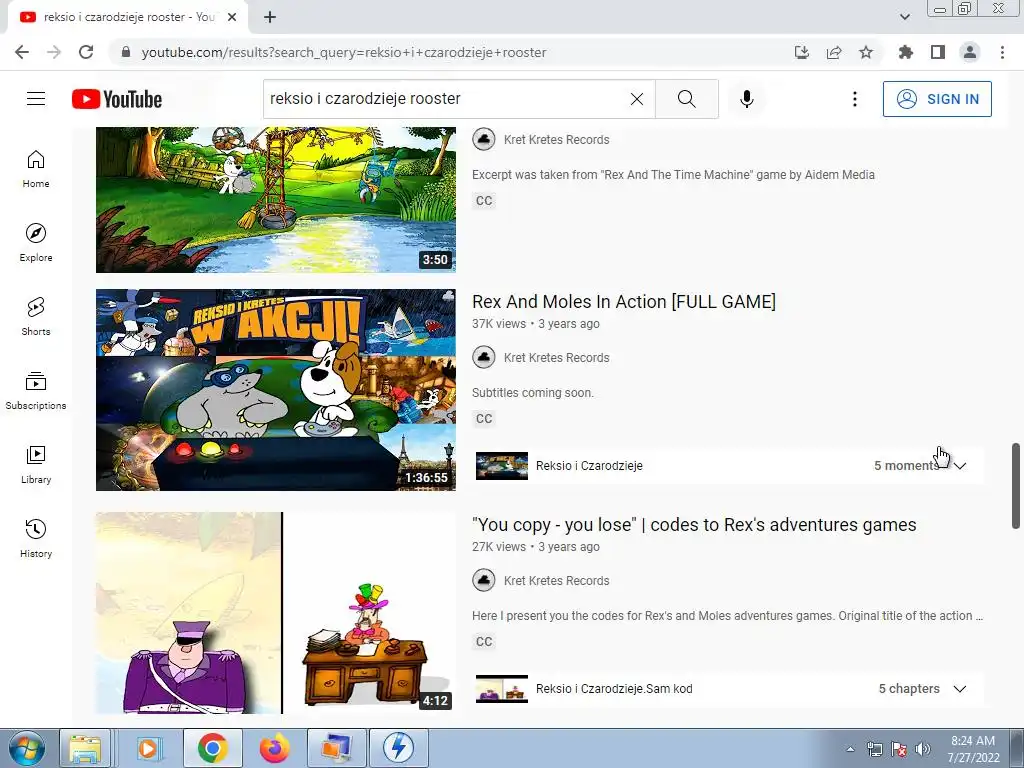Open the Reksio i Czarodzieje.Sam kod chapter thumbnail

pos(502,689)
